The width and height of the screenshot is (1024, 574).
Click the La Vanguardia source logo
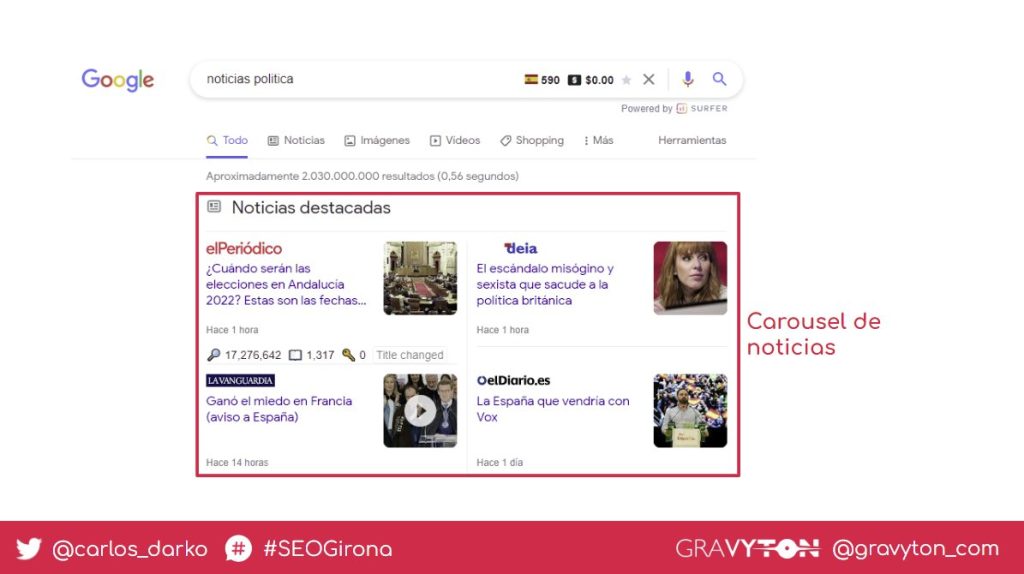point(240,381)
